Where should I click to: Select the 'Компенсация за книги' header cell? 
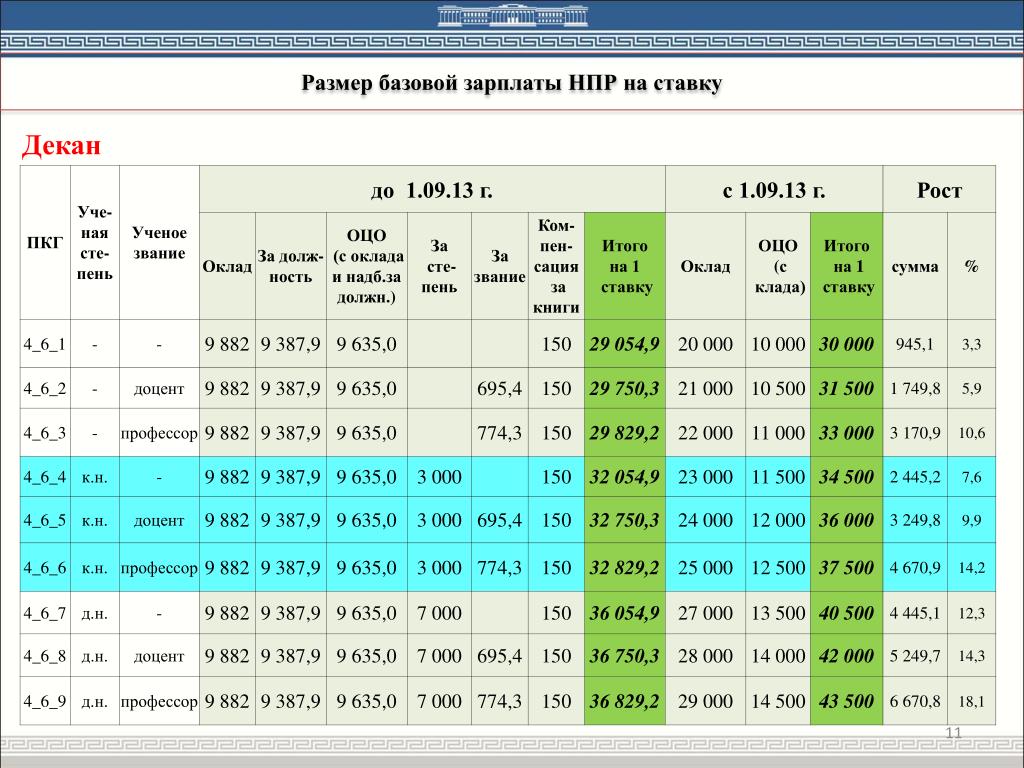pos(556,266)
